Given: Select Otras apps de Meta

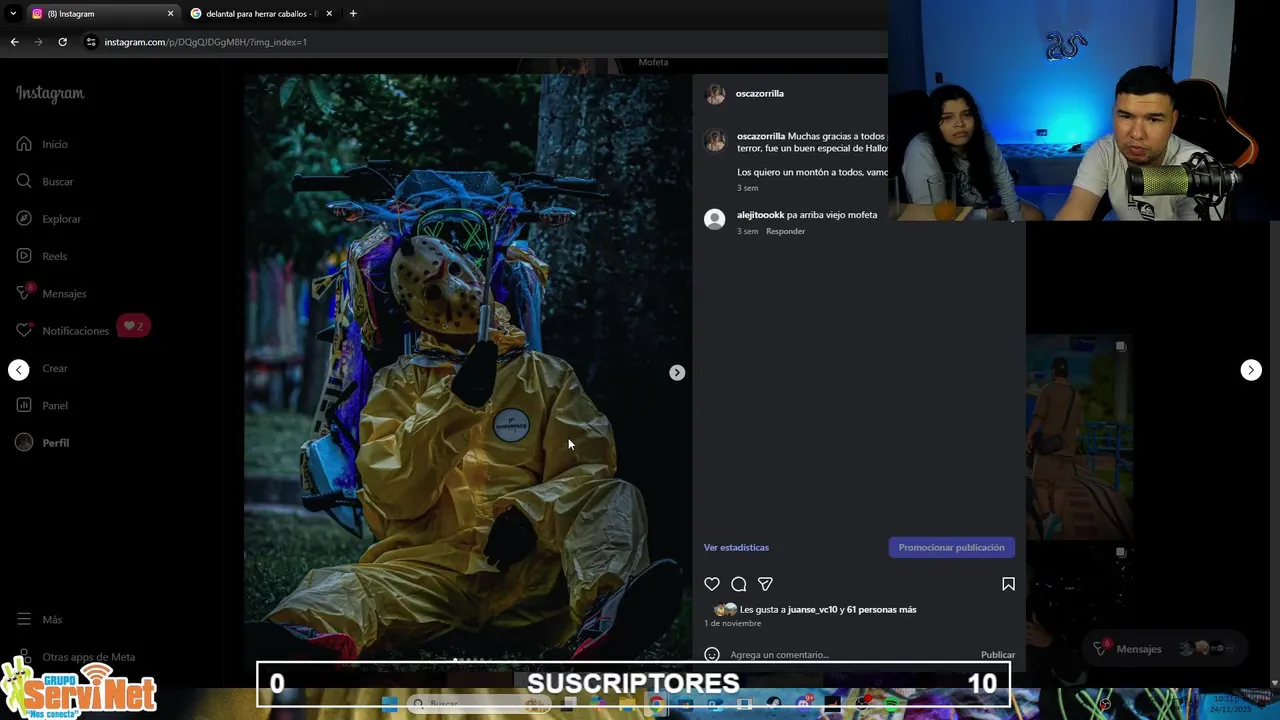Looking at the screenshot, I should (88, 657).
